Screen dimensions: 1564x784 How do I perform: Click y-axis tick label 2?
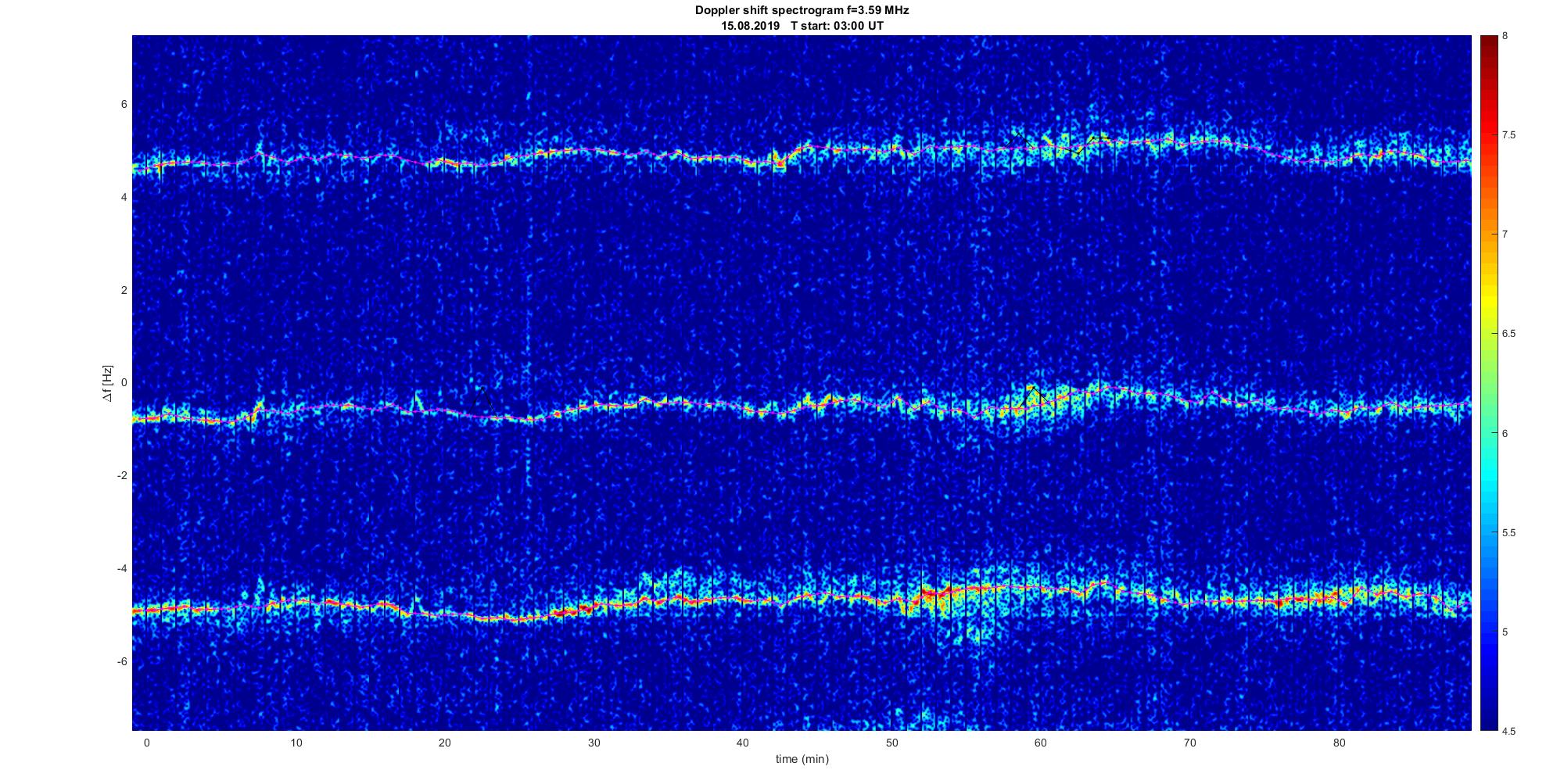[x=124, y=290]
